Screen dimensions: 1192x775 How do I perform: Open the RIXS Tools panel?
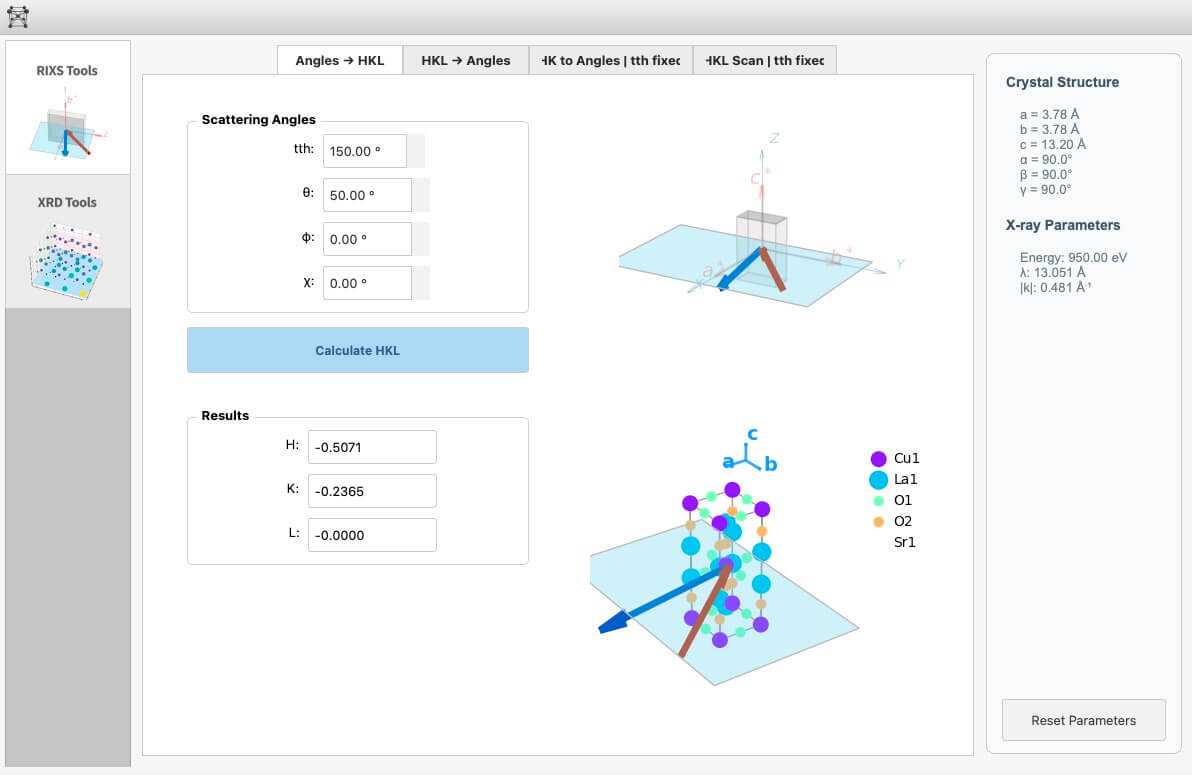[x=67, y=108]
